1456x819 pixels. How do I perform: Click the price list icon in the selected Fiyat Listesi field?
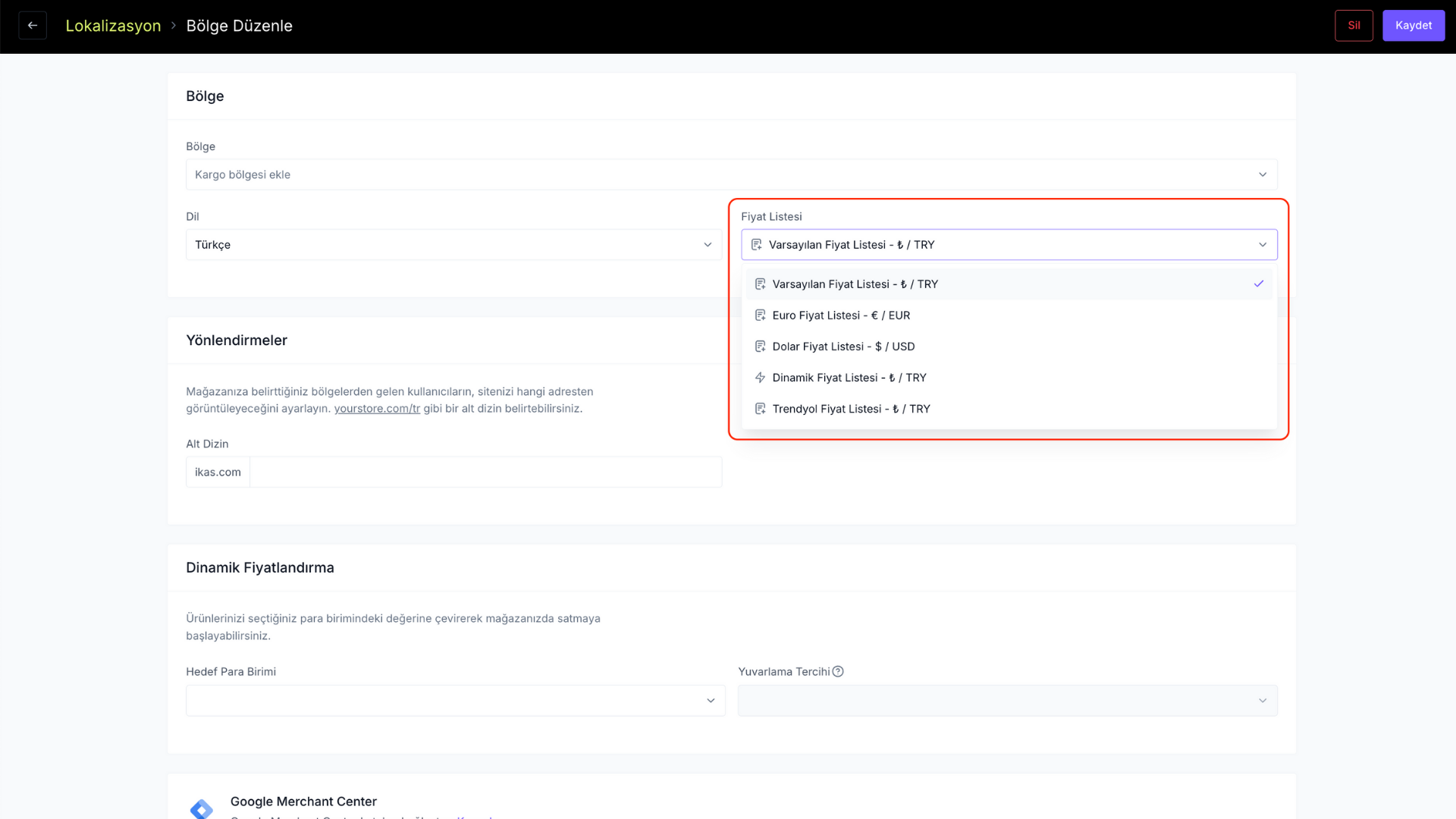[756, 244]
